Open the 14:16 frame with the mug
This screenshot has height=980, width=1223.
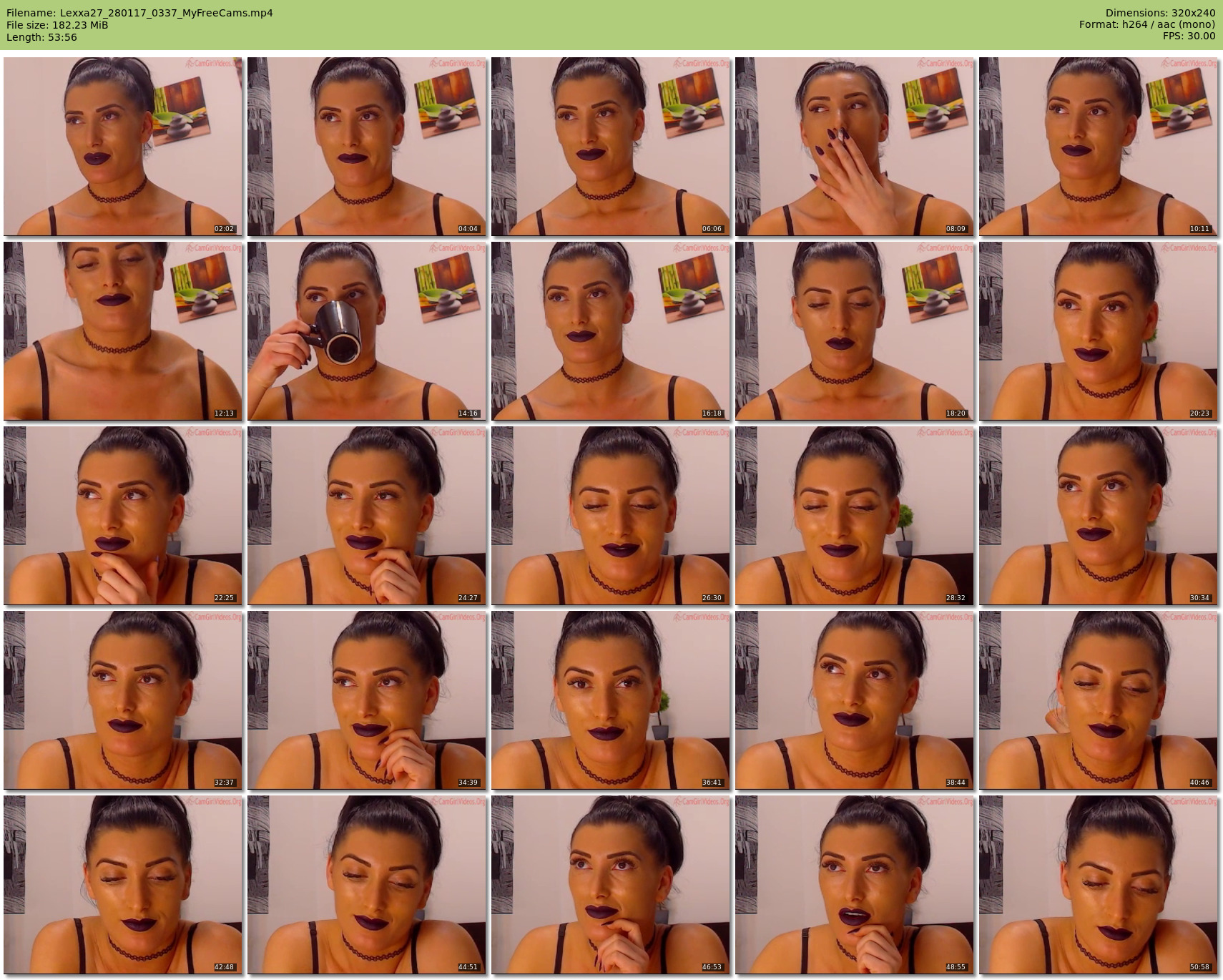(367, 331)
